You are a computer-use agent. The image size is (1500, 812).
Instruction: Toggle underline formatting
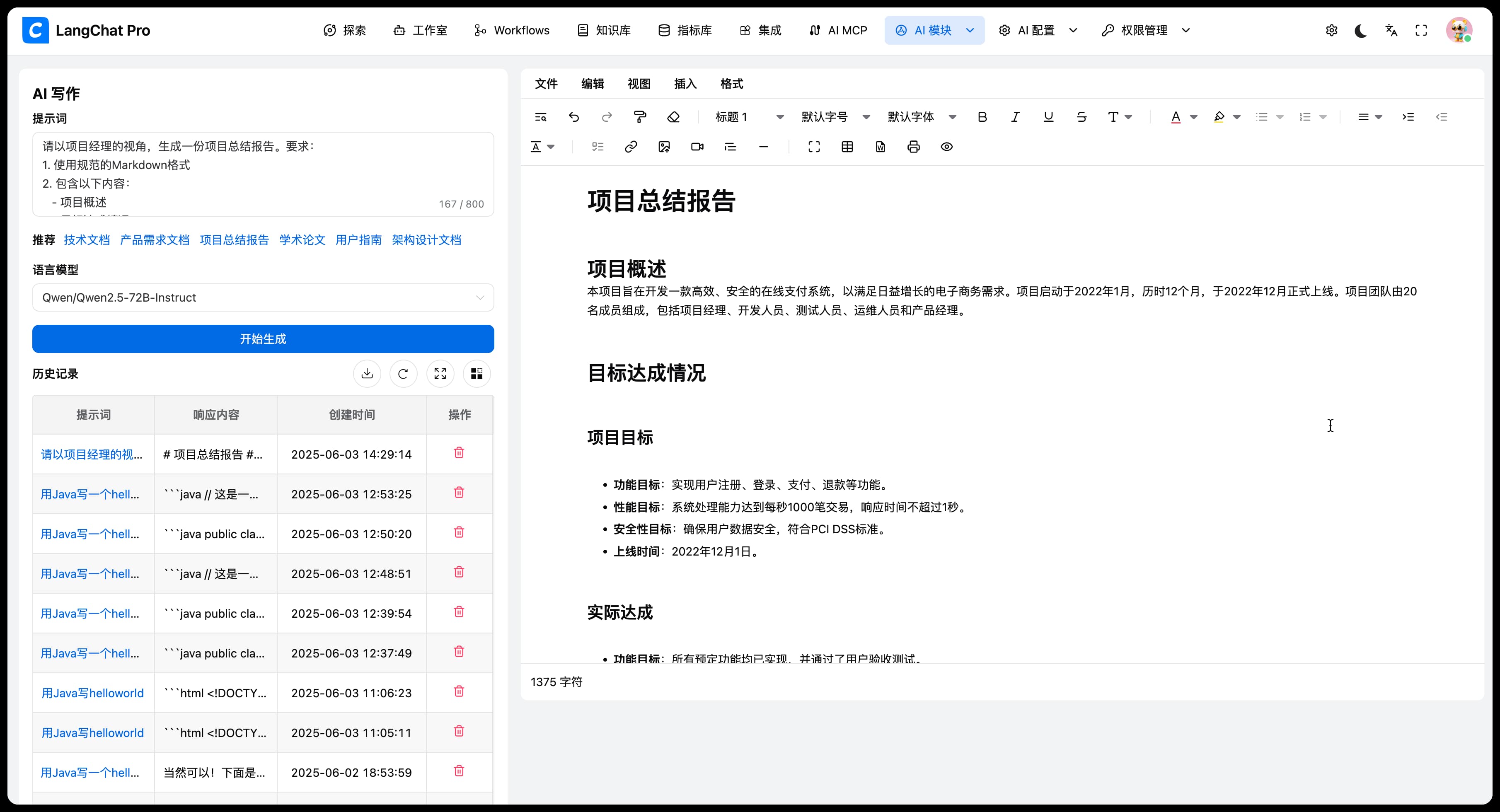point(1048,117)
